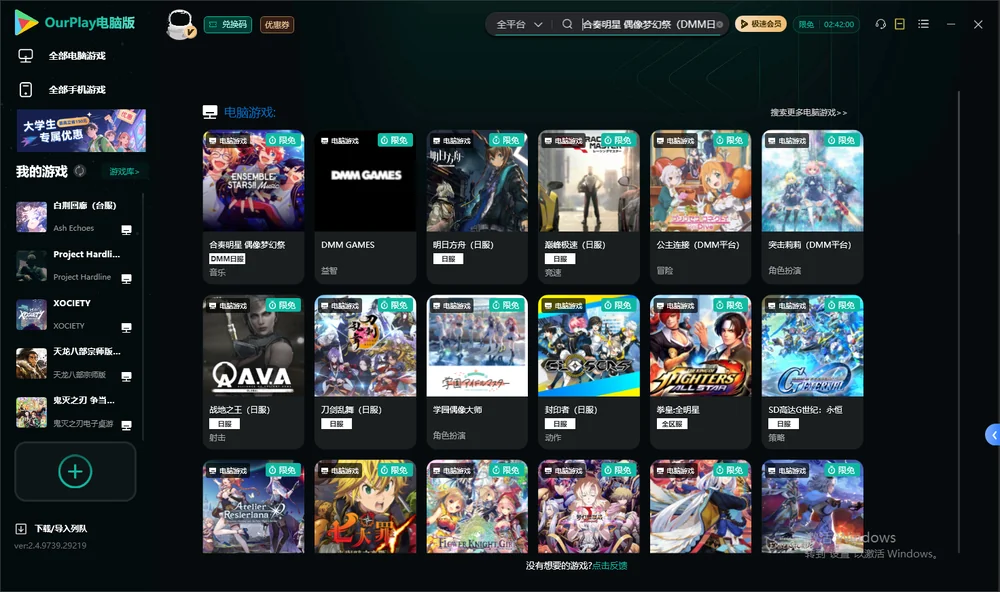The width and height of the screenshot is (1000, 592).
Task: Click the 电脑游戏 tag on 拳皇 card
Action: pos(675,306)
